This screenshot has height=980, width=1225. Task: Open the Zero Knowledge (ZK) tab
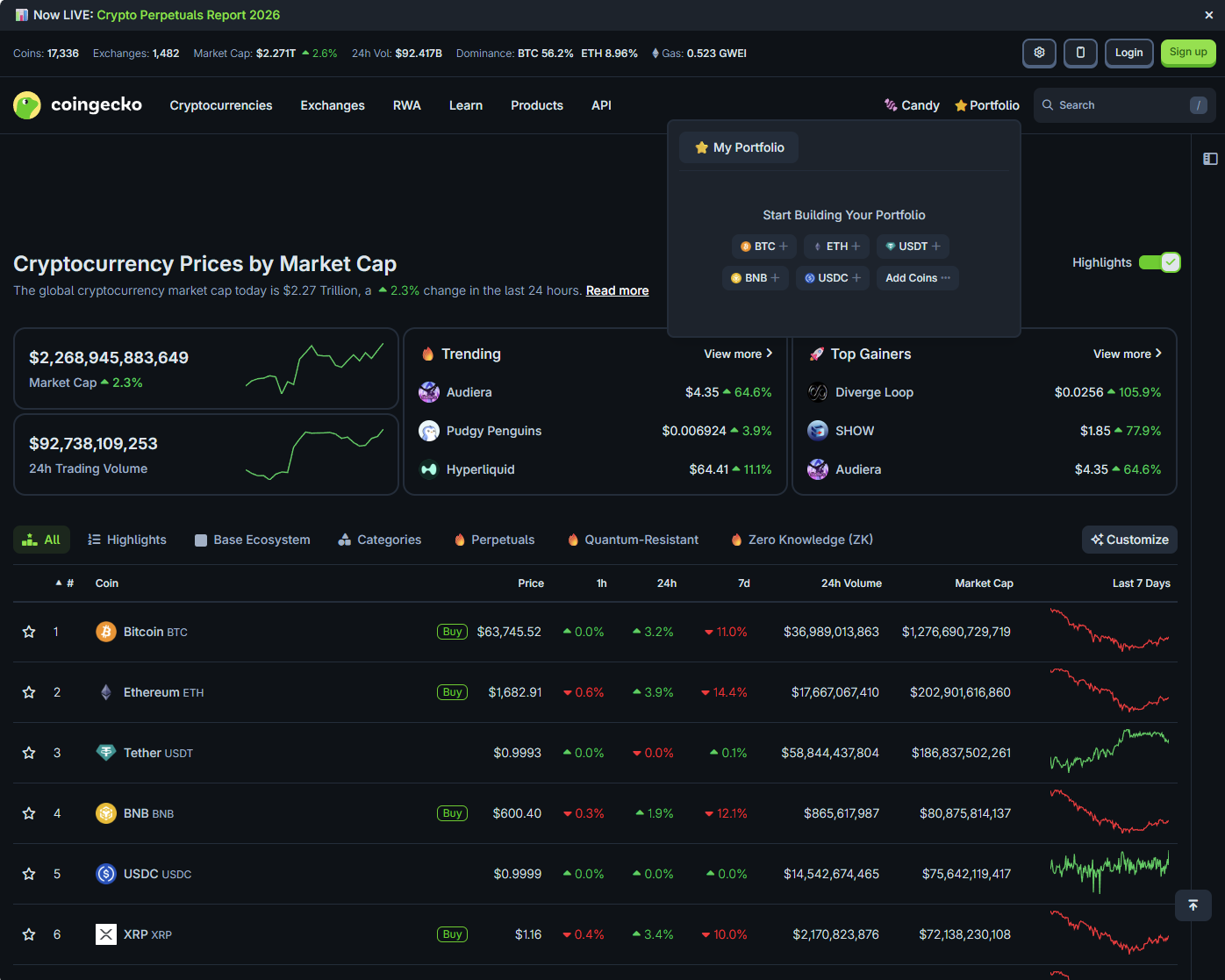pos(802,540)
